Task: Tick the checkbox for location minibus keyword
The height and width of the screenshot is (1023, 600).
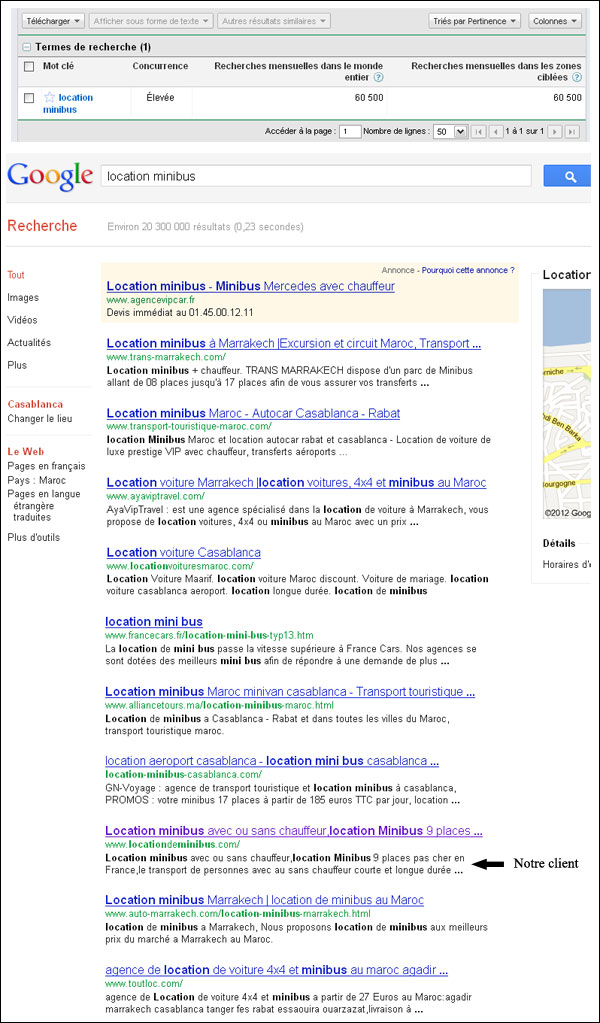Action: (x=29, y=98)
